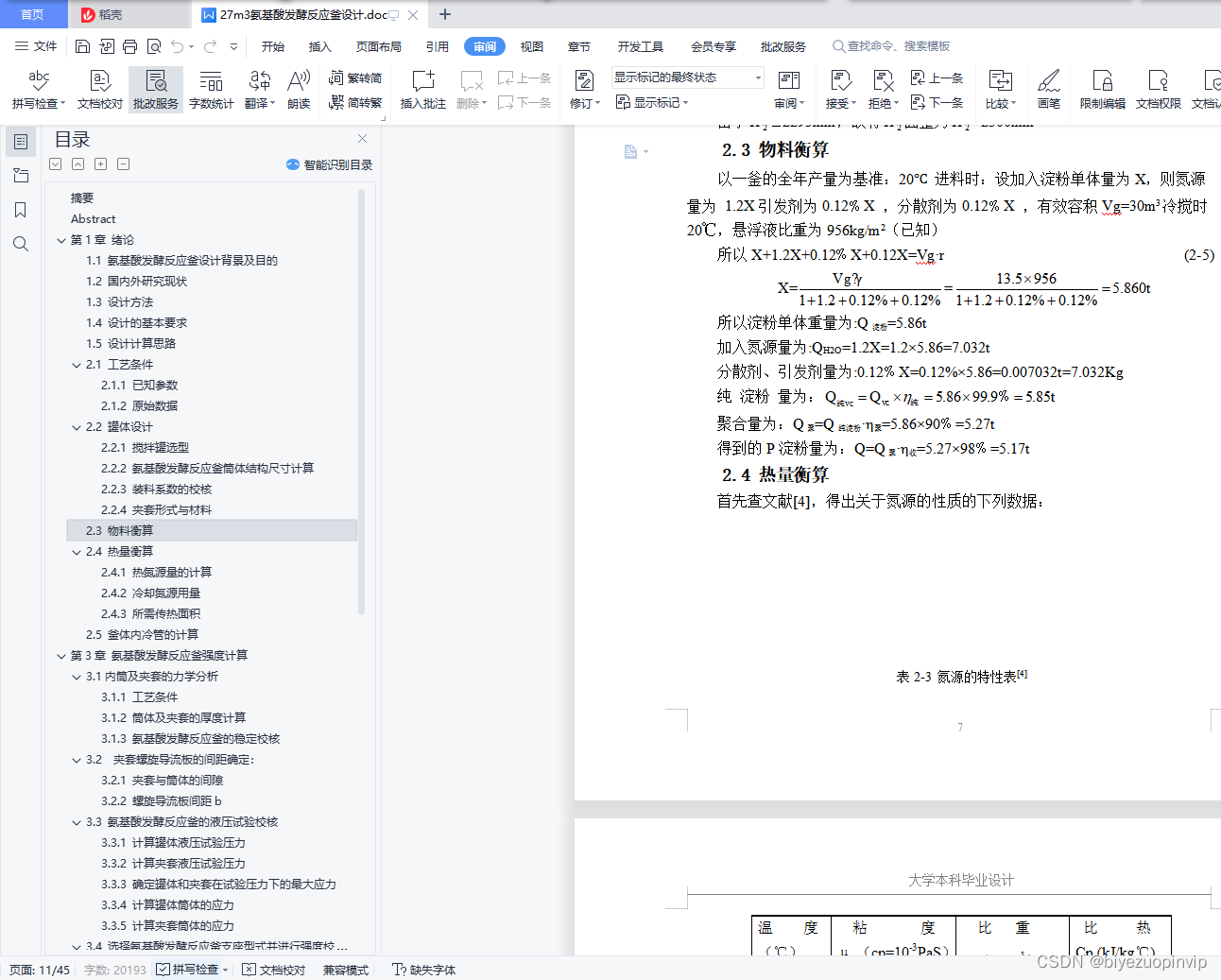Jump to 2.3 物料衡算 in outline
1221x980 pixels.
pyautogui.click(x=212, y=531)
